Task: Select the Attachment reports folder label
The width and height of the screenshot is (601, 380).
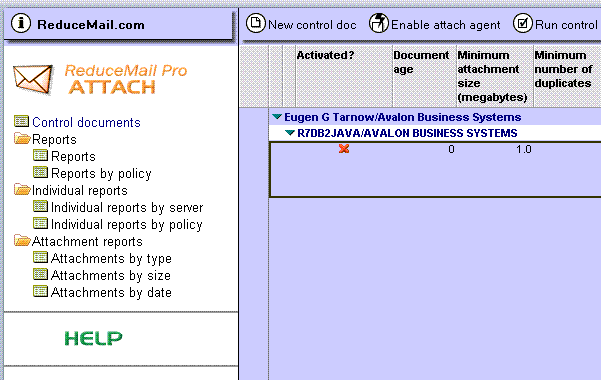Action: coord(87,242)
